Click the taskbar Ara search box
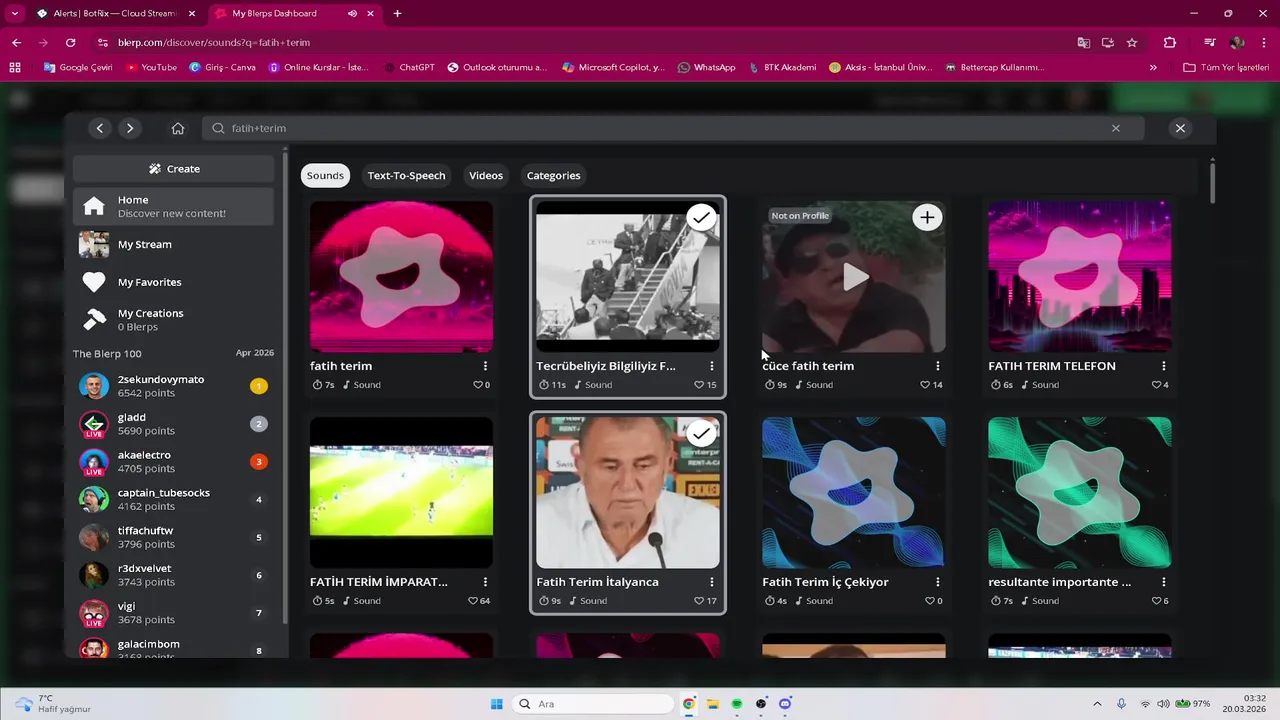The height and width of the screenshot is (720, 1280). coord(594,704)
